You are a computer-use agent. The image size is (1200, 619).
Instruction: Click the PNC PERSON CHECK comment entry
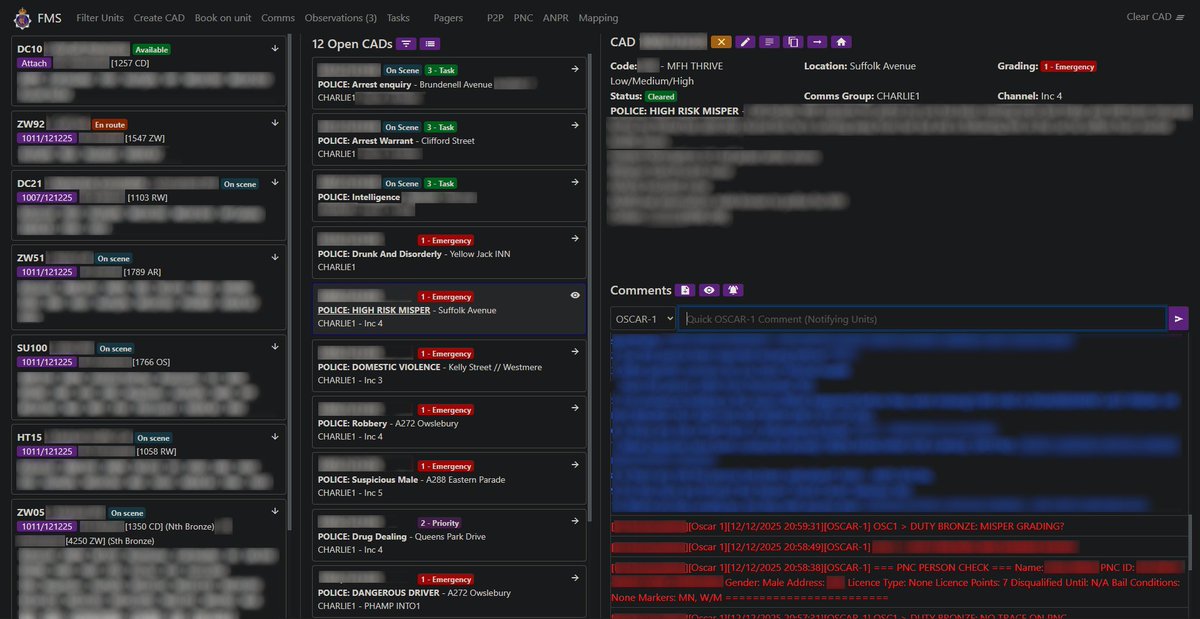pos(900,582)
